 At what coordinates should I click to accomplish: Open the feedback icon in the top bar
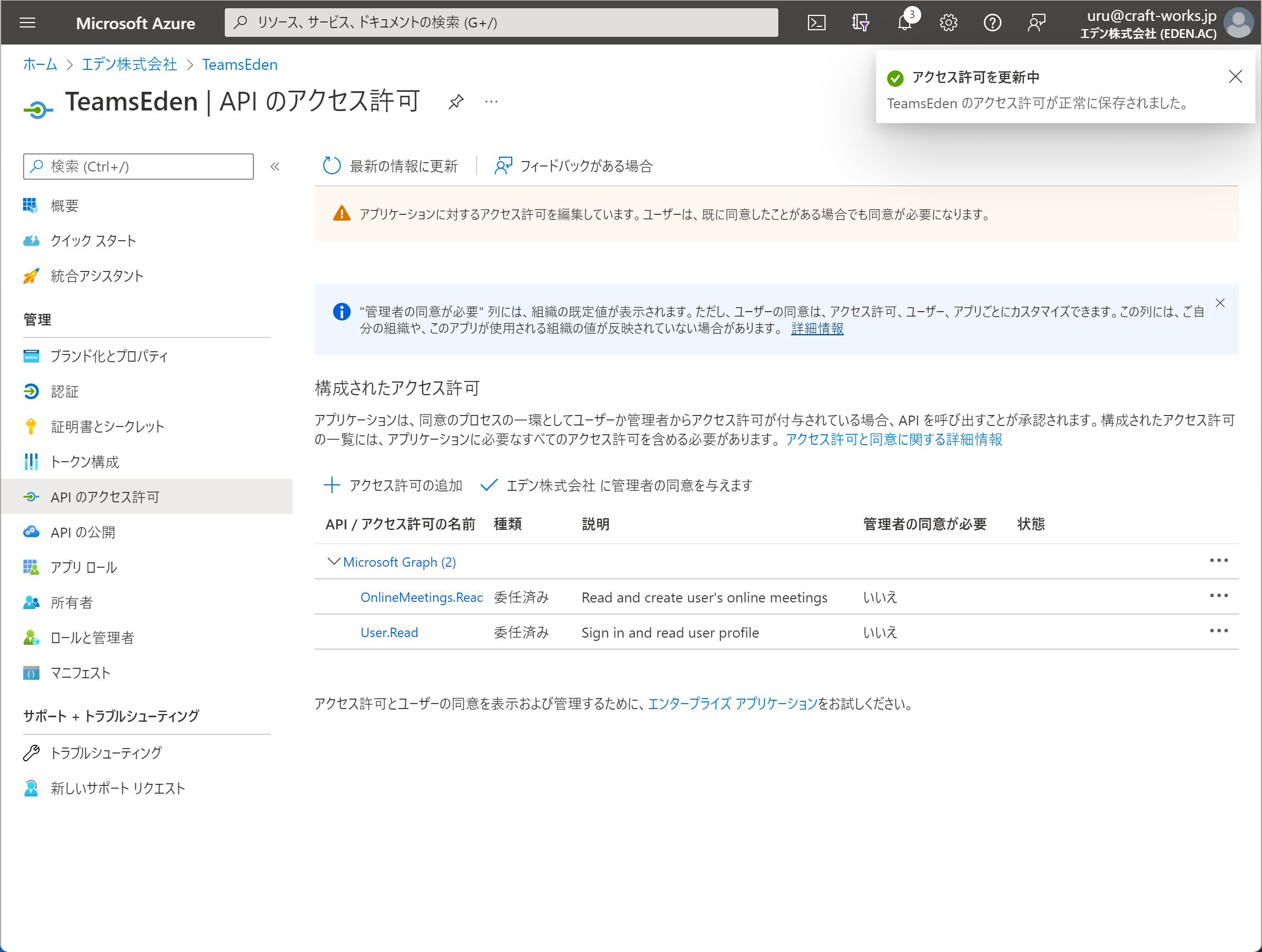pos(1037,23)
